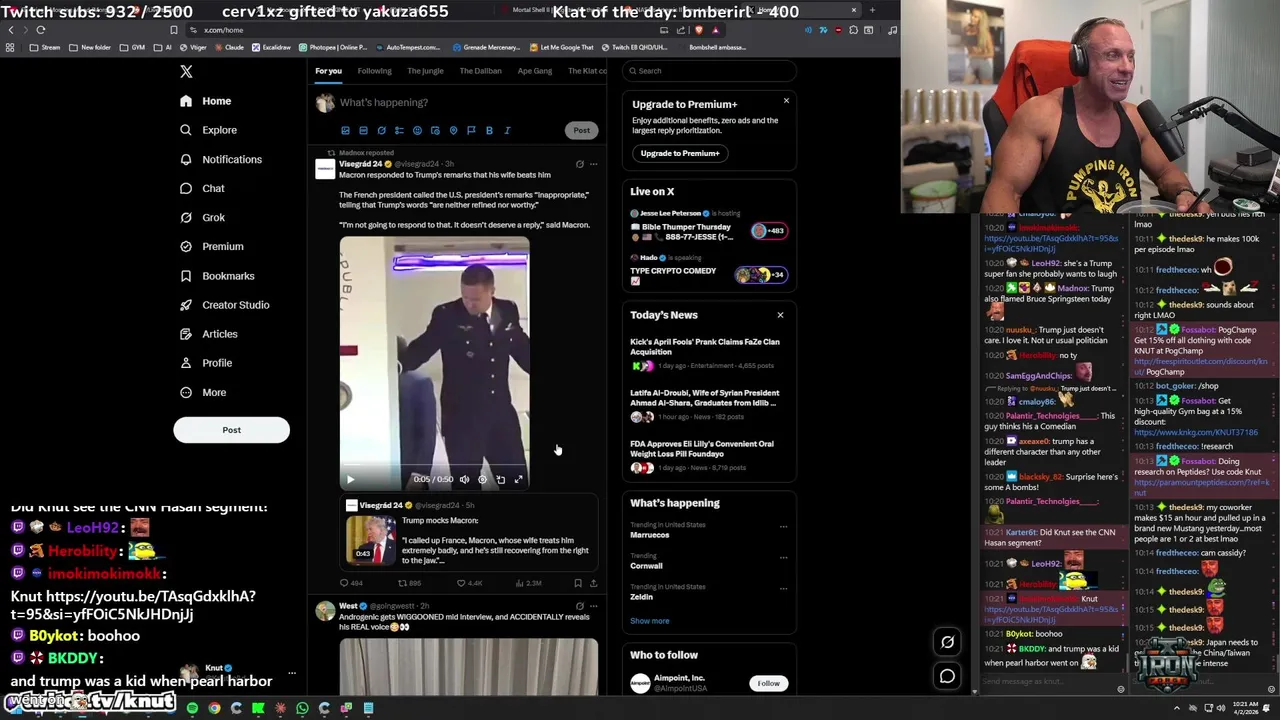
Task: Open more options for Zeldin trend
Action: click(783, 588)
